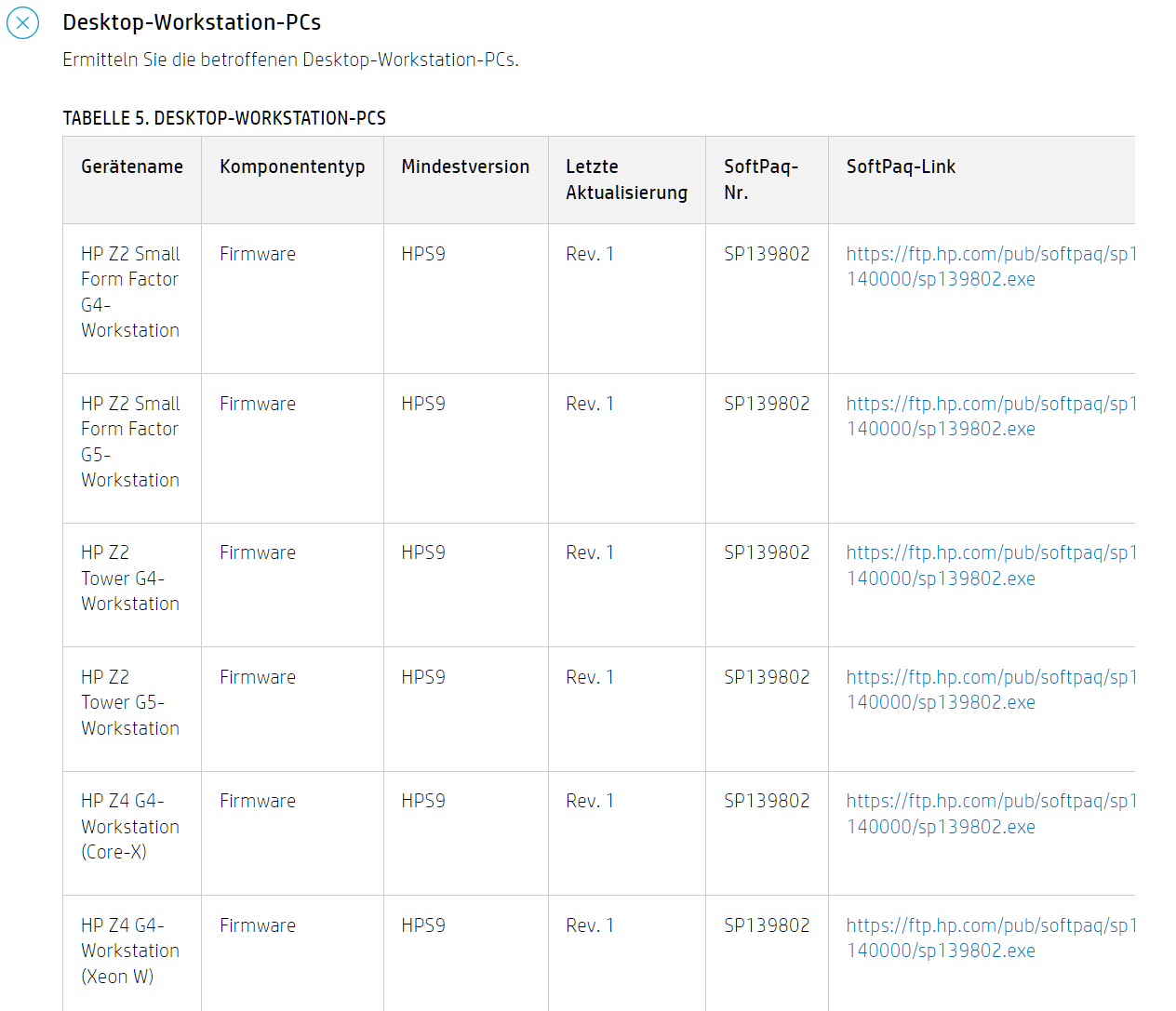This screenshot has height=1011, width=1176.
Task: Click SP139802 in the Z2 Tower G5 row
Action: [767, 677]
